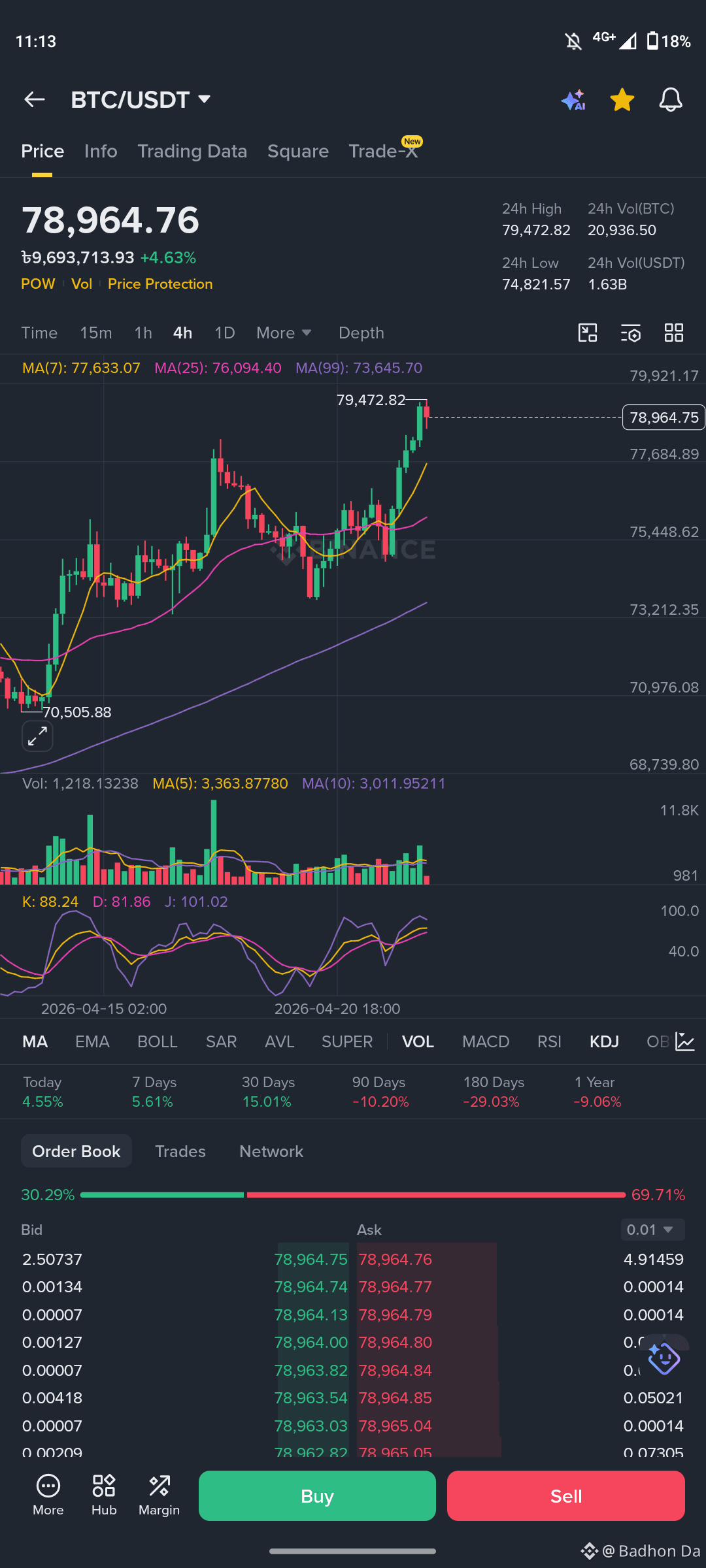Screen dimensions: 706x1568
Task: Switch to the Info tab
Action: point(101,151)
